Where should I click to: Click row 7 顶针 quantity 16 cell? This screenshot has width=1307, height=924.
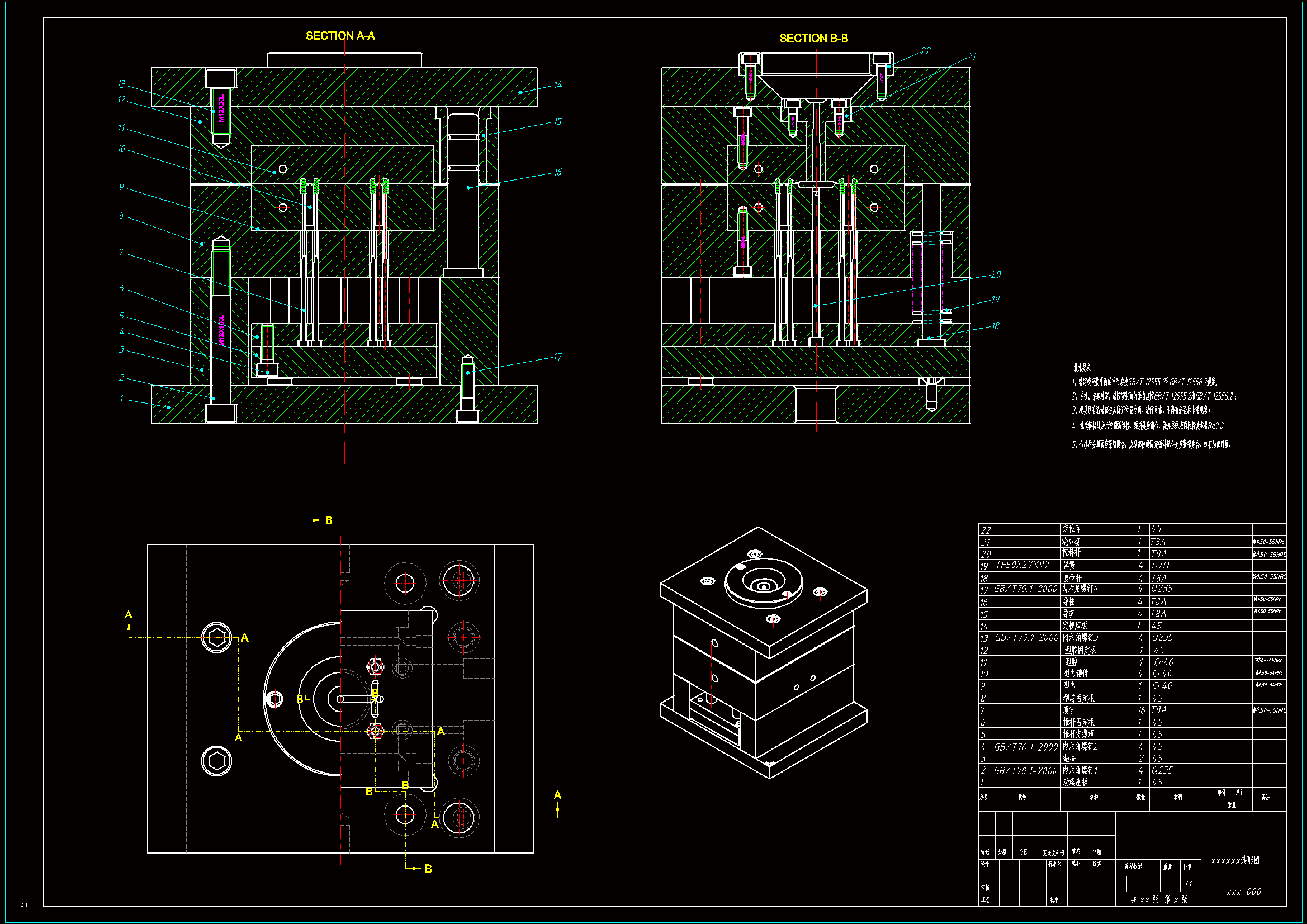[x=1142, y=710]
